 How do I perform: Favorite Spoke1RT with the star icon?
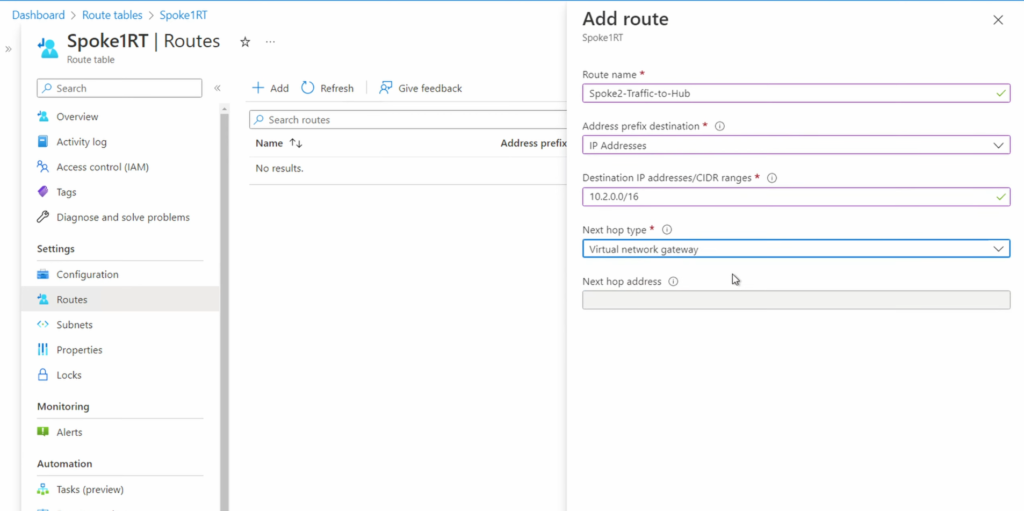click(245, 42)
